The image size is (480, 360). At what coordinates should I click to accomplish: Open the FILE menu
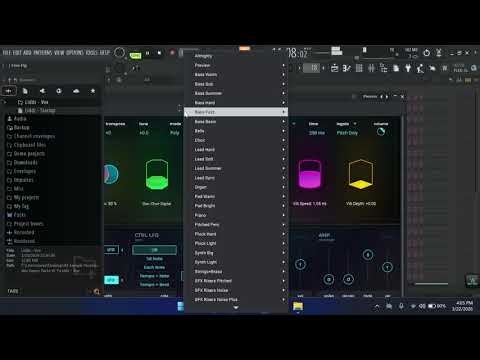[x=7, y=53]
